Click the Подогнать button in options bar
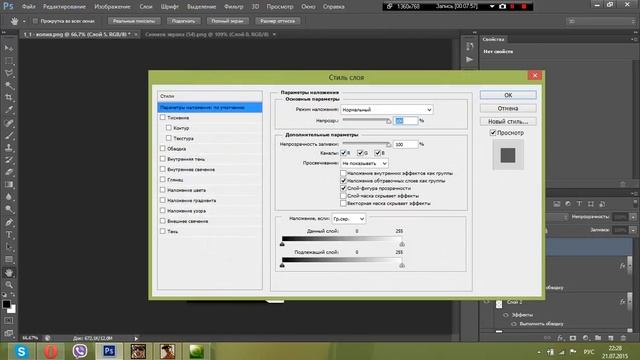Viewport: 640px width, 360px height. (183, 21)
